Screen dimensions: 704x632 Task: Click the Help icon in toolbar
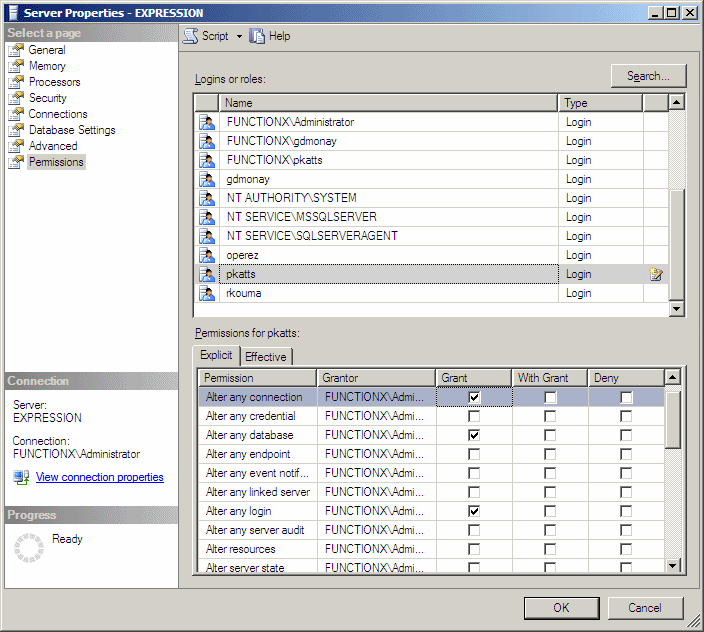click(x=257, y=36)
